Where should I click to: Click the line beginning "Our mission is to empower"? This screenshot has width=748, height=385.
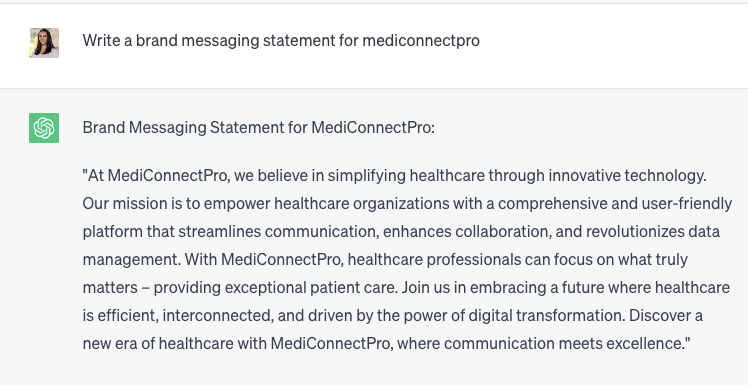[407, 204]
